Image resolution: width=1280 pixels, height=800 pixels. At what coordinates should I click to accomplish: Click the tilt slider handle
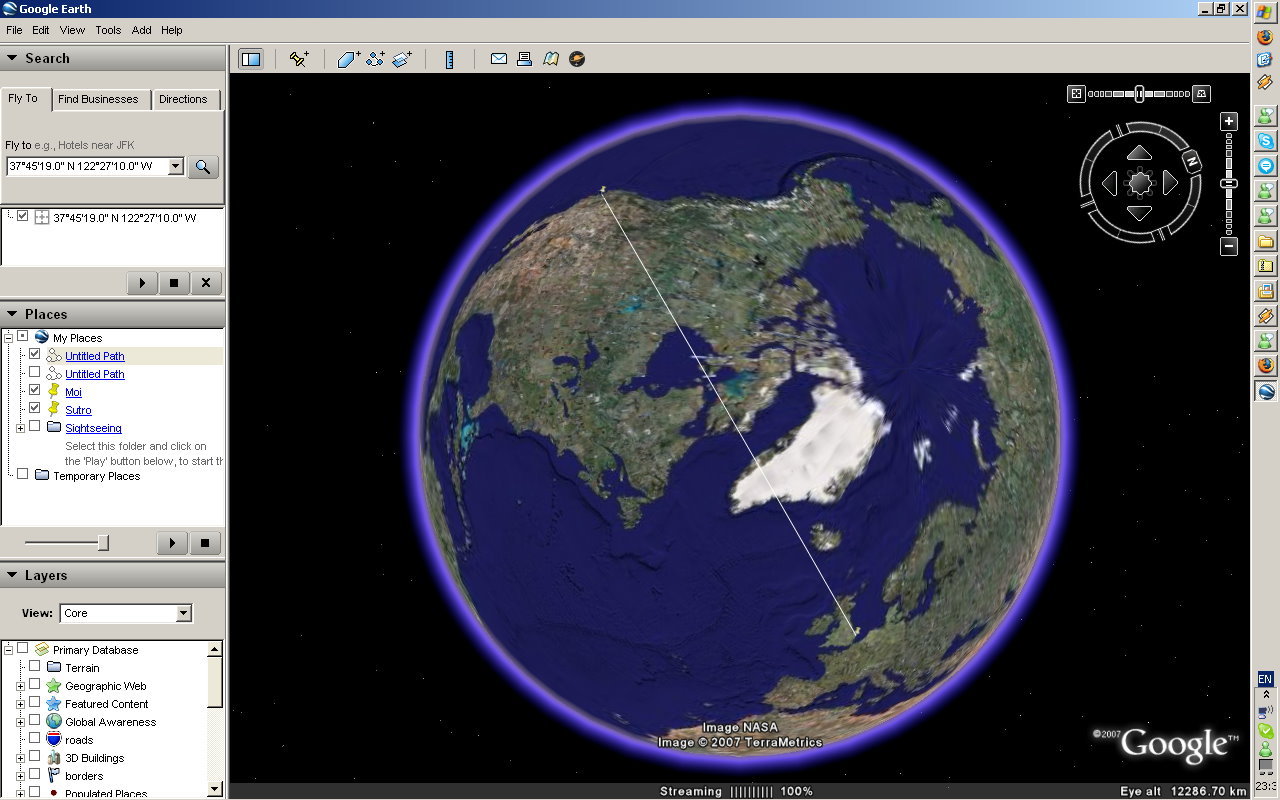pos(1139,93)
